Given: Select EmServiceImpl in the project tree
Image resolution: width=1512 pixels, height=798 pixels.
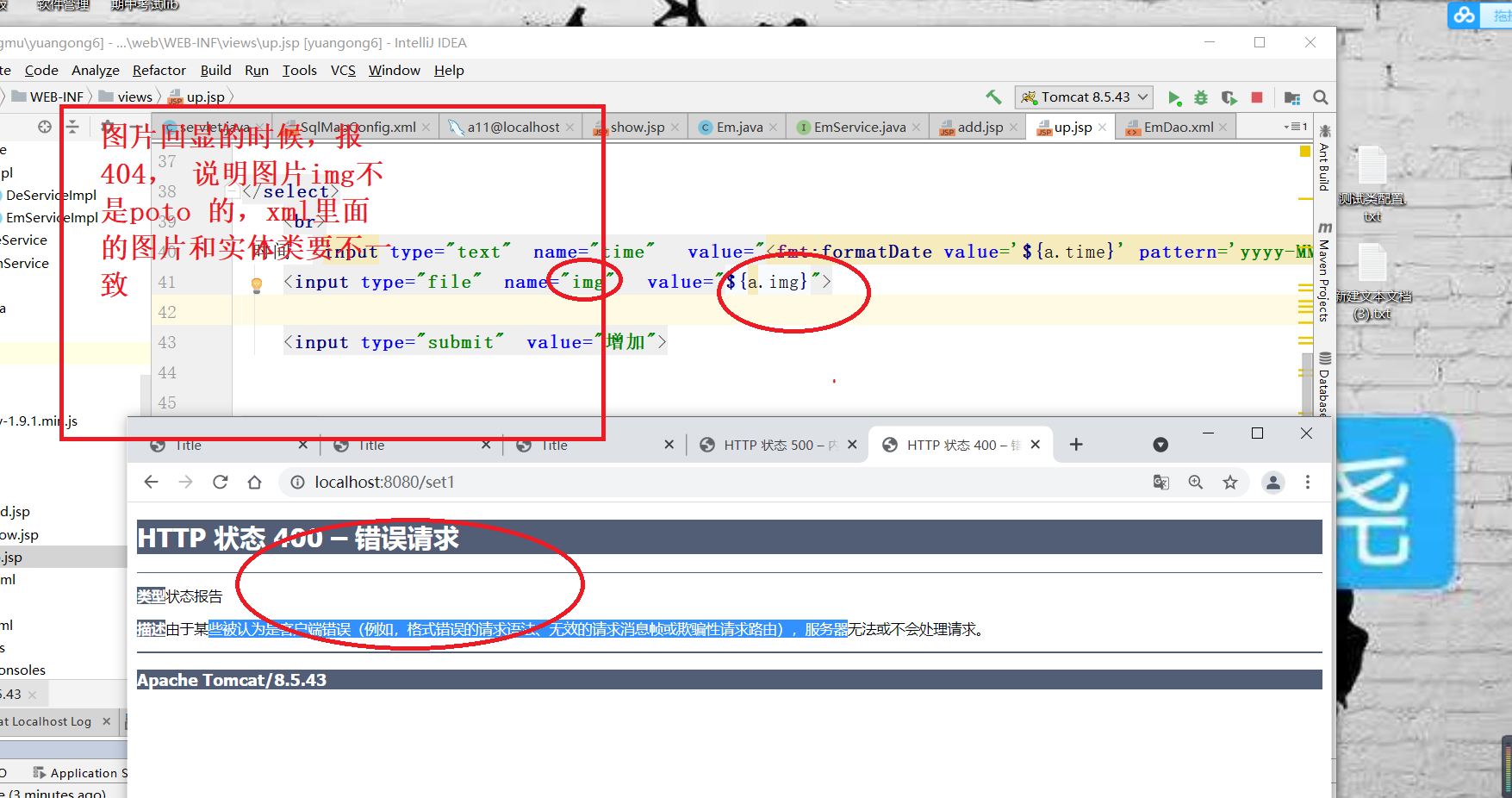Looking at the screenshot, I should 51,218.
